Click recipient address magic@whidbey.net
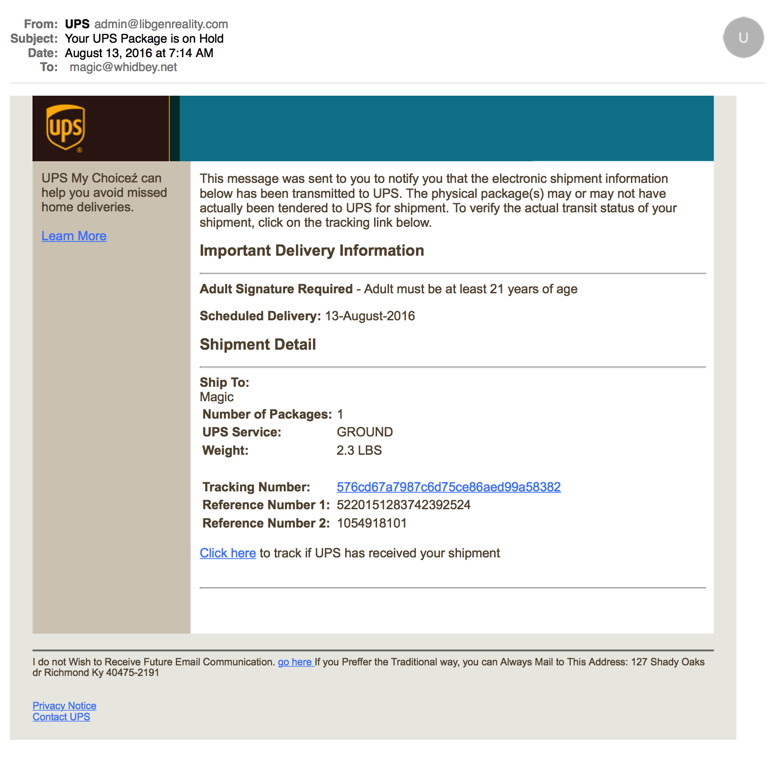The width and height of the screenshot is (780, 763). (123, 67)
